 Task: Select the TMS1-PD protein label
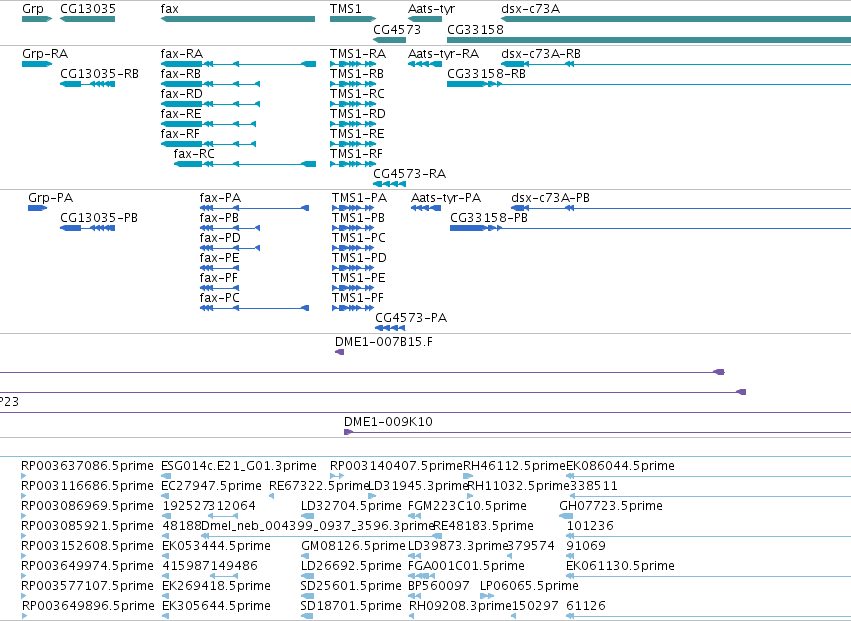point(359,258)
